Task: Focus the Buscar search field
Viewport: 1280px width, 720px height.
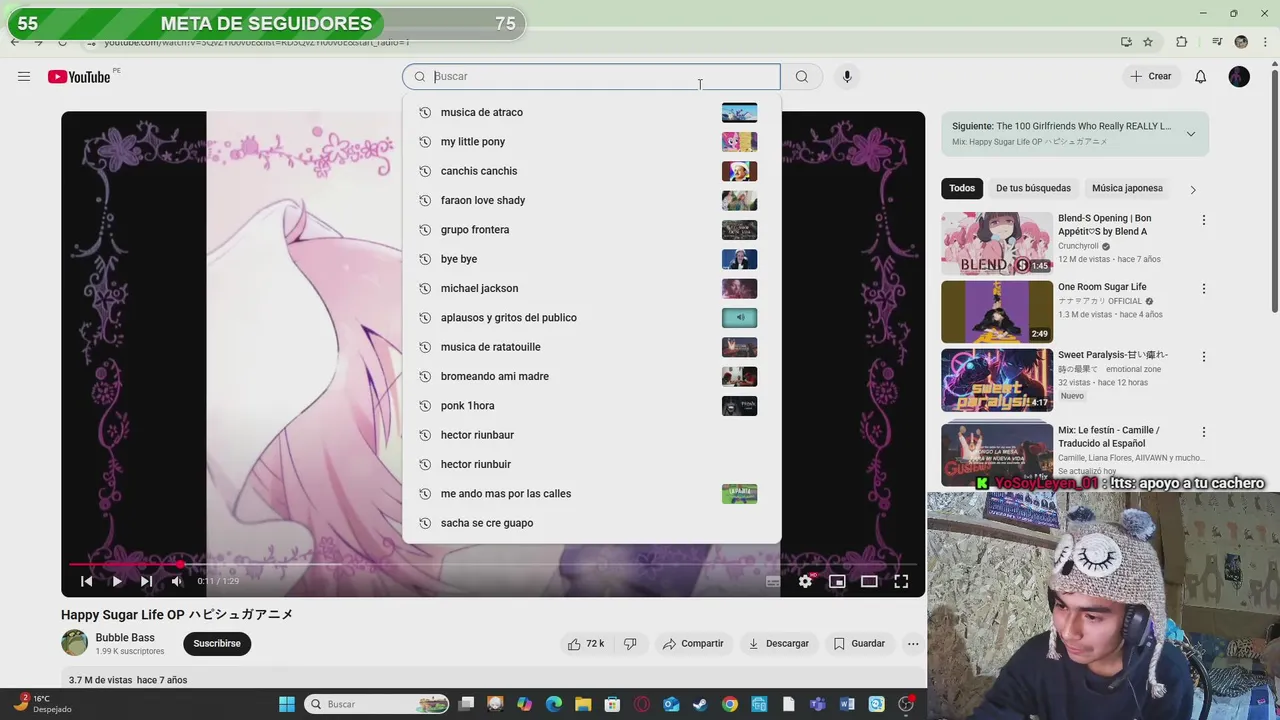Action: [x=591, y=76]
